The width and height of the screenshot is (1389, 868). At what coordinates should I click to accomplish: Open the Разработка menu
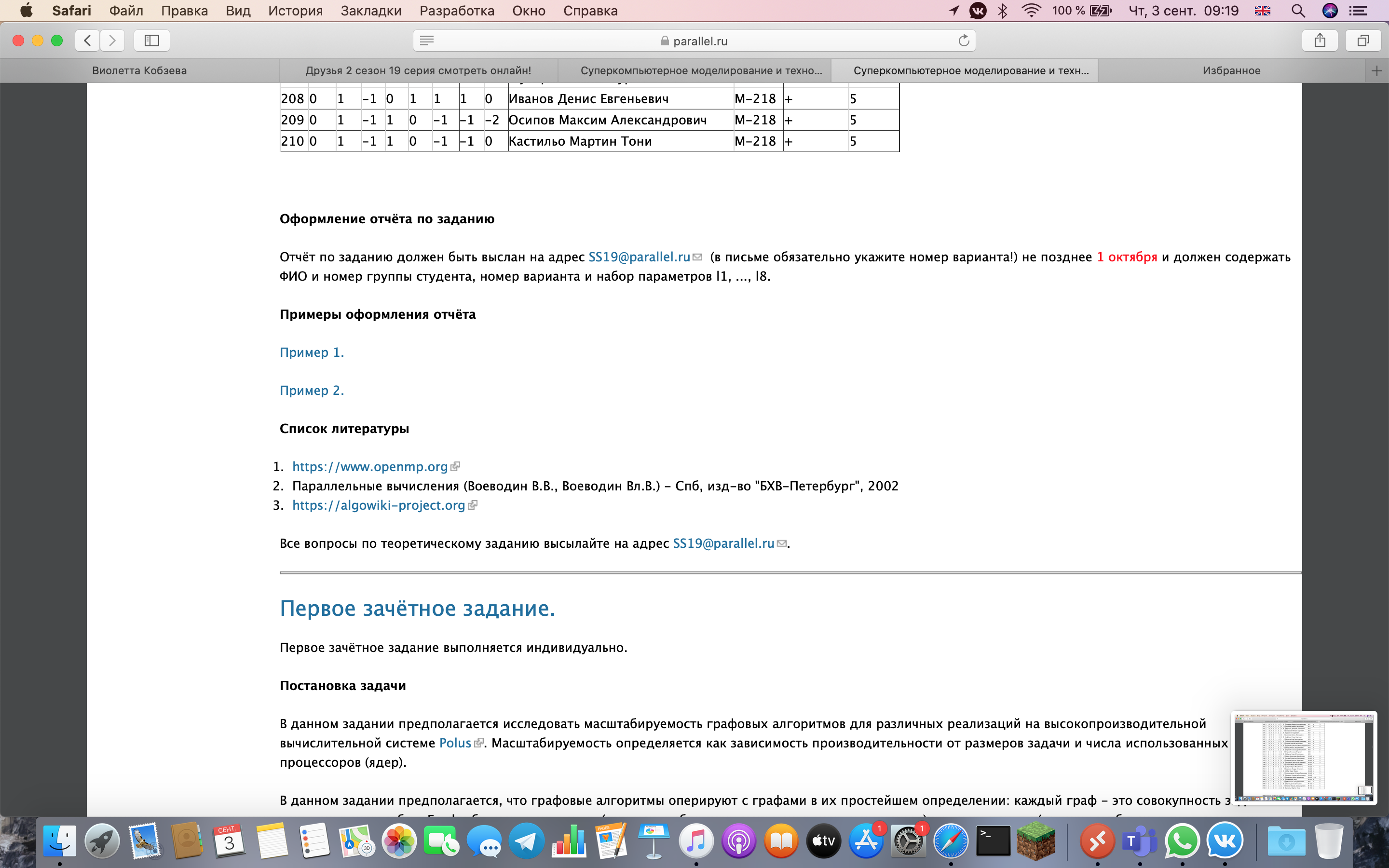[x=457, y=11]
